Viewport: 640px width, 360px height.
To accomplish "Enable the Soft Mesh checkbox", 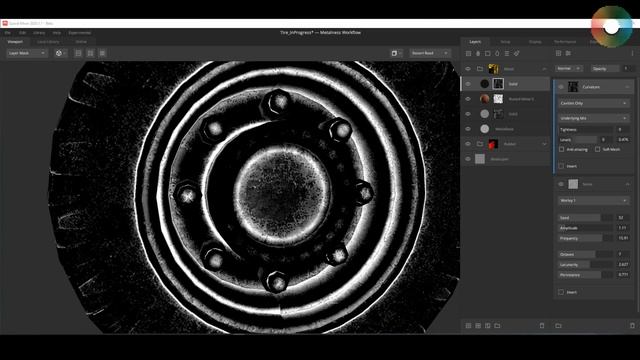I will (598, 149).
